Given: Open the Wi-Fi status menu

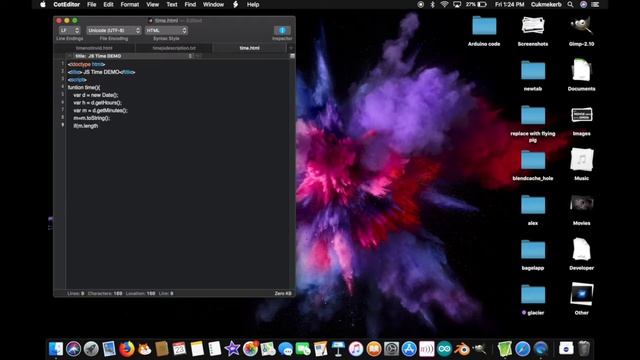Looking at the screenshot, I should tap(444, 4).
